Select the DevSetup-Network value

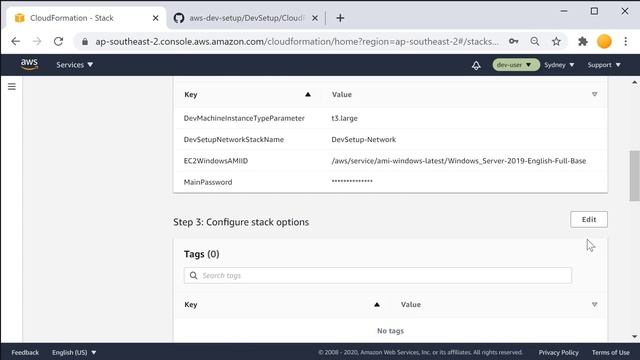click(364, 140)
